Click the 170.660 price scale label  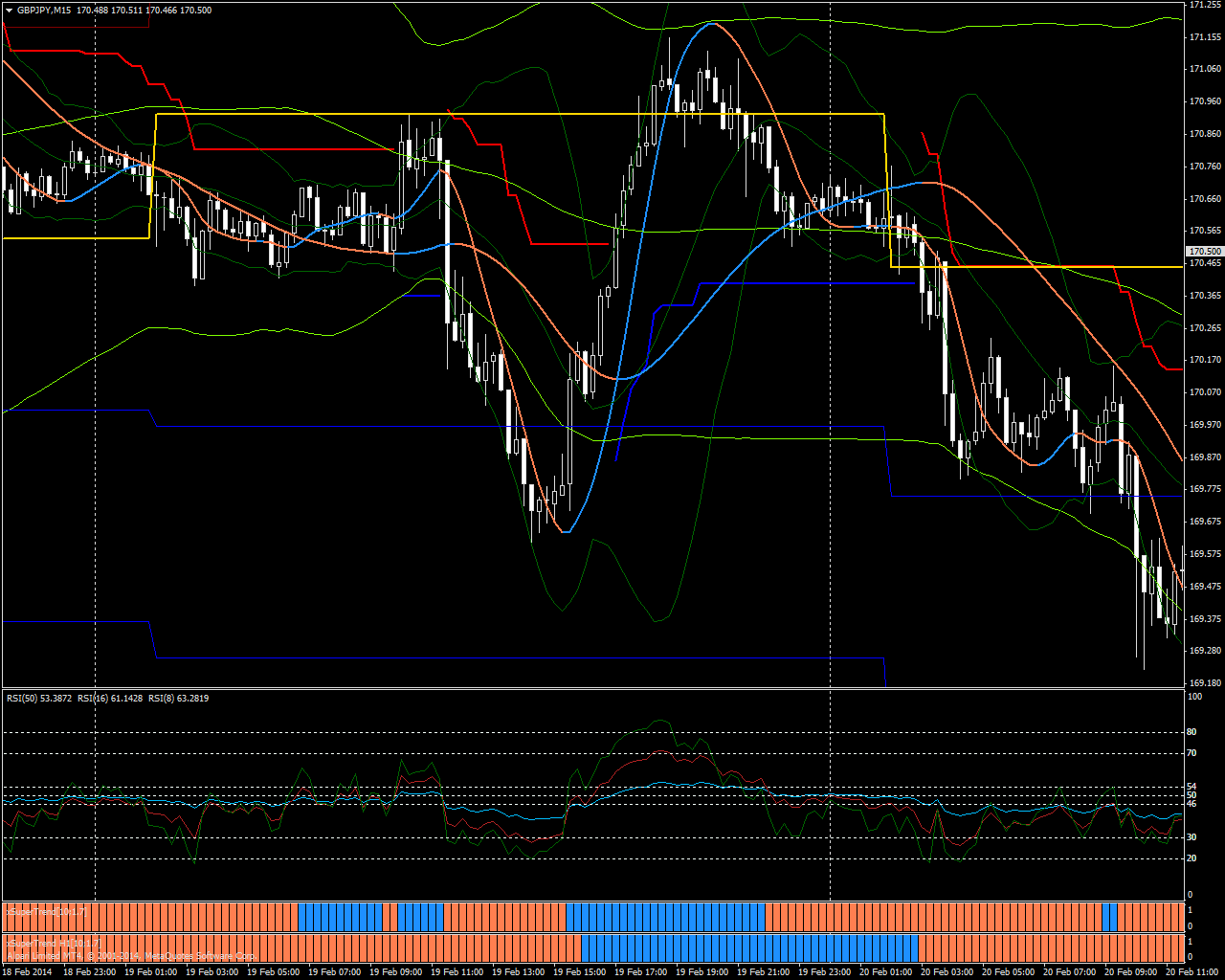[x=1204, y=199]
